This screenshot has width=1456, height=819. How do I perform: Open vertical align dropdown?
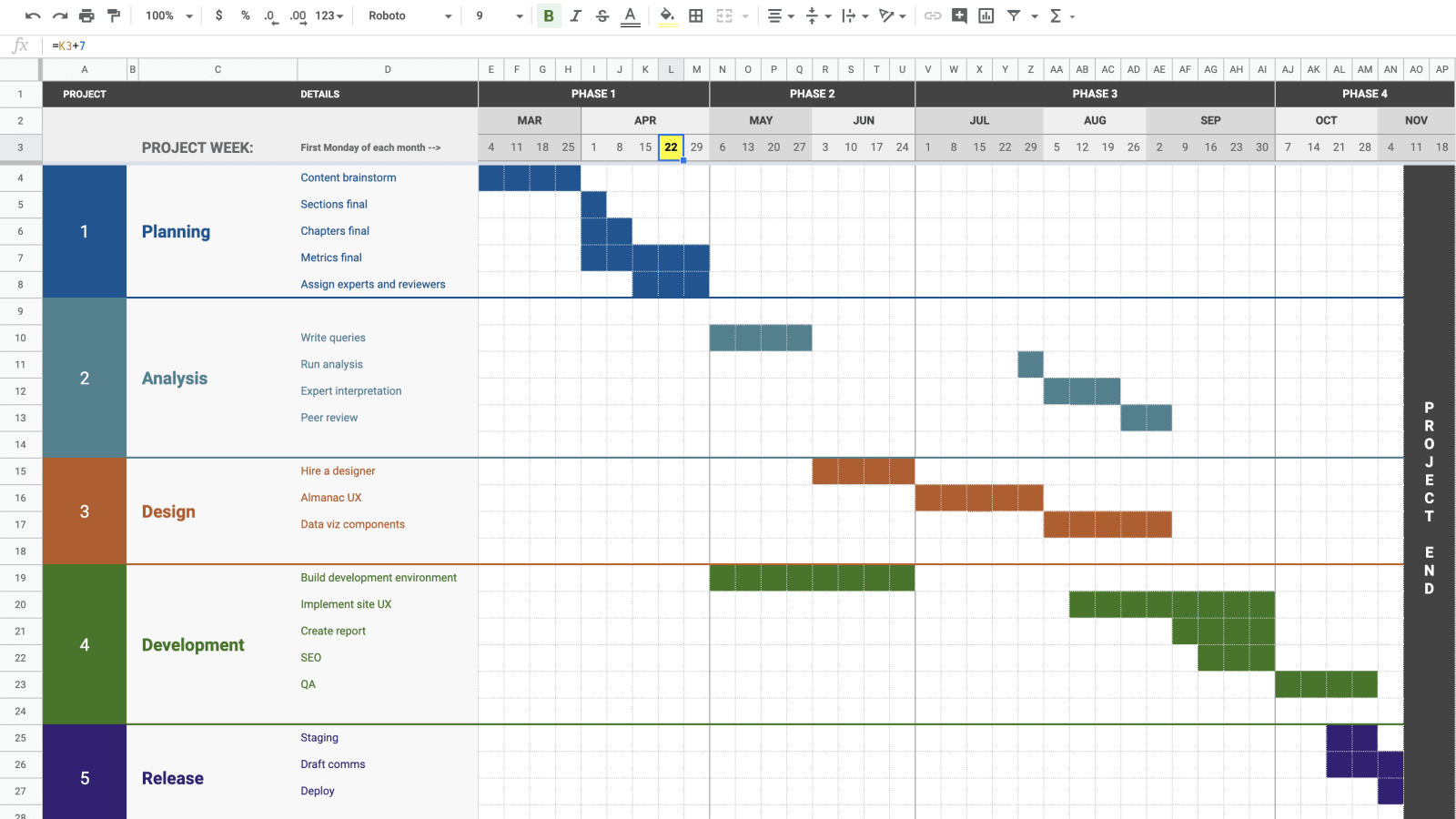pyautogui.click(x=818, y=15)
